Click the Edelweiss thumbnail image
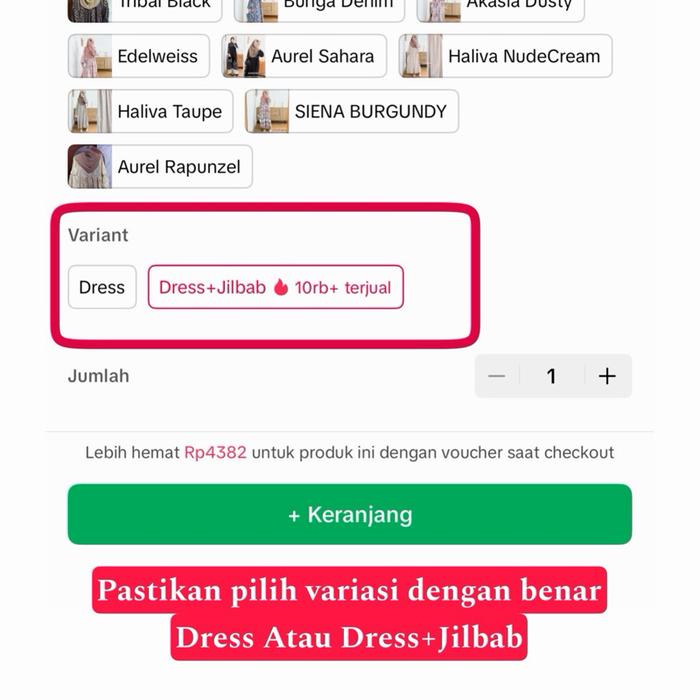This screenshot has height=700, width=700. 90,56
